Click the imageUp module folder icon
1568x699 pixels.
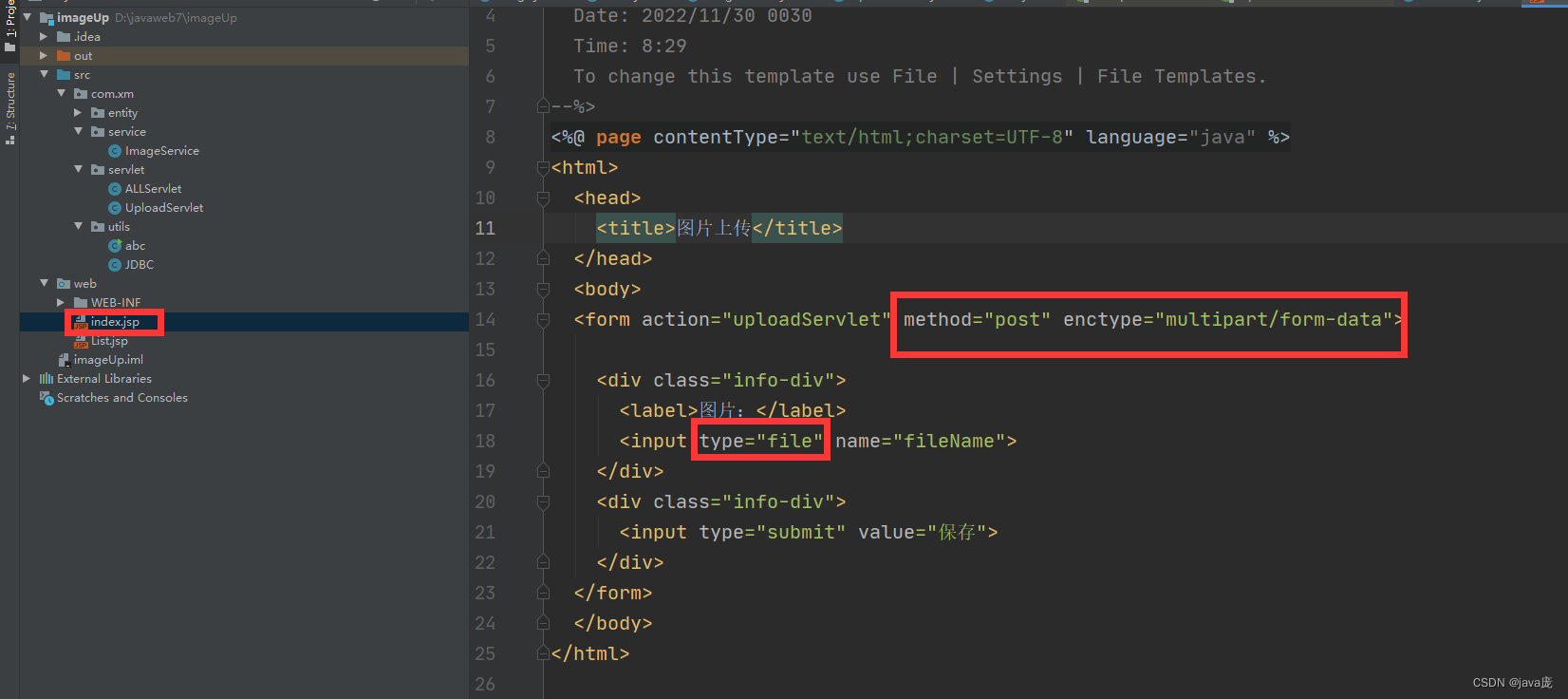tap(47, 18)
